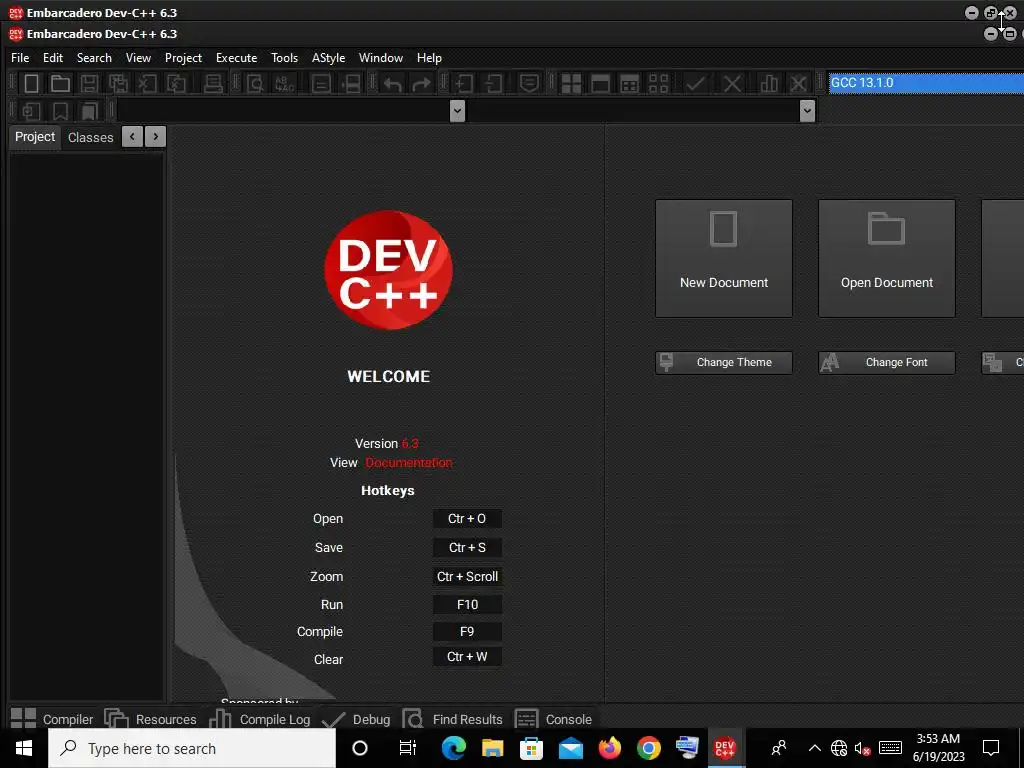Image resolution: width=1024 pixels, height=768 pixels.
Task: Click the Compile four-squares toolbar icon
Action: tap(571, 84)
